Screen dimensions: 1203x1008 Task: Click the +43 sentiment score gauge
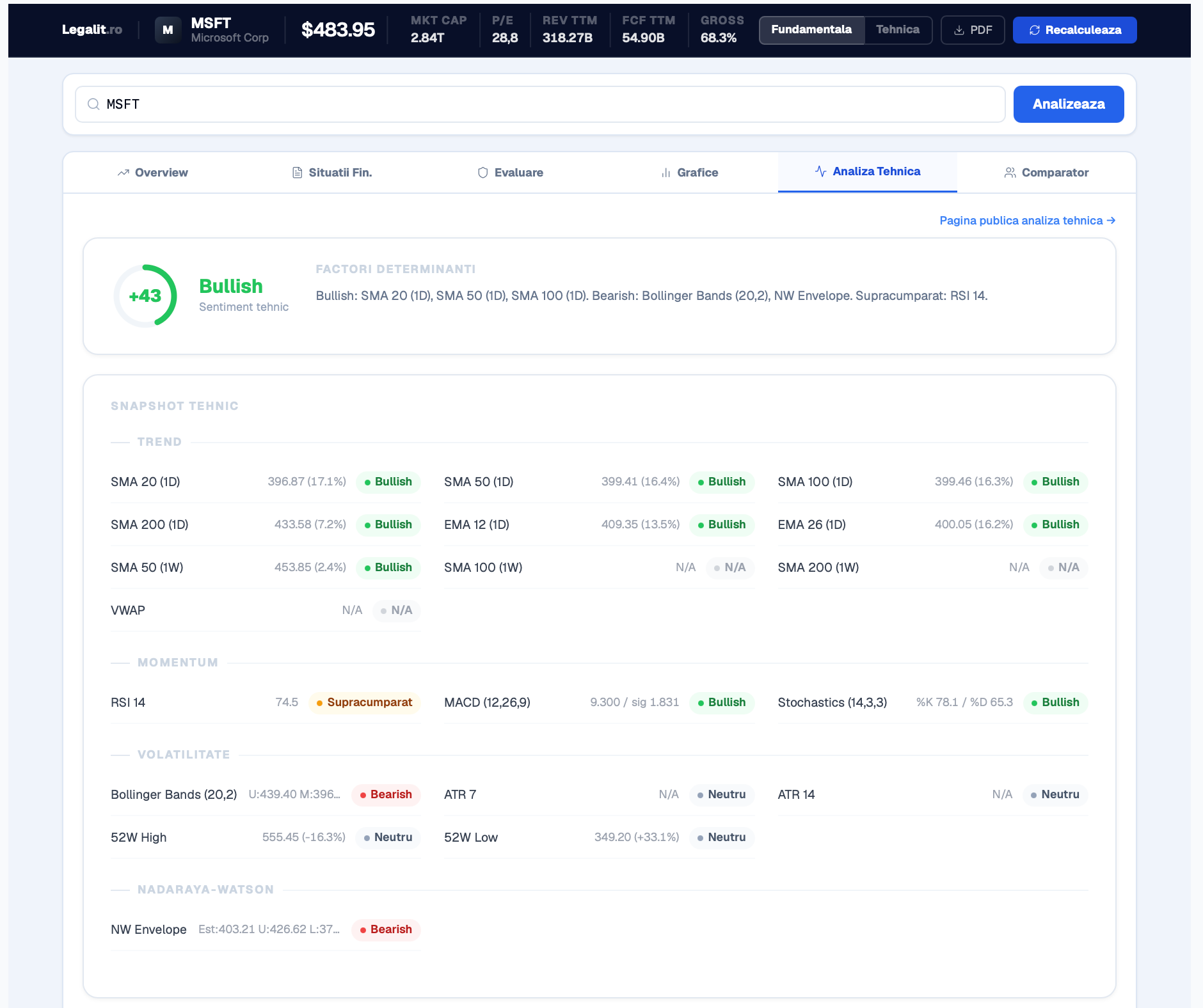[145, 296]
